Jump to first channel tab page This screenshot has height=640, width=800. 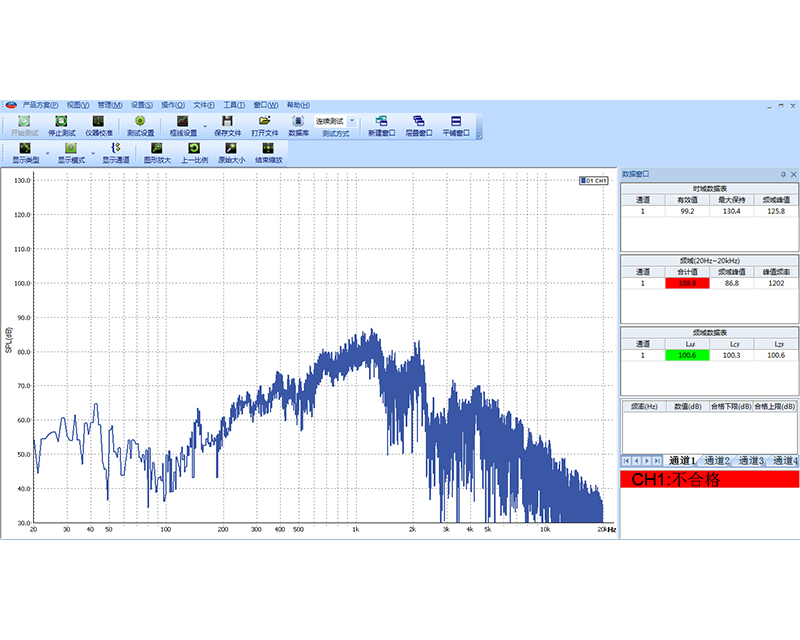click(x=627, y=461)
